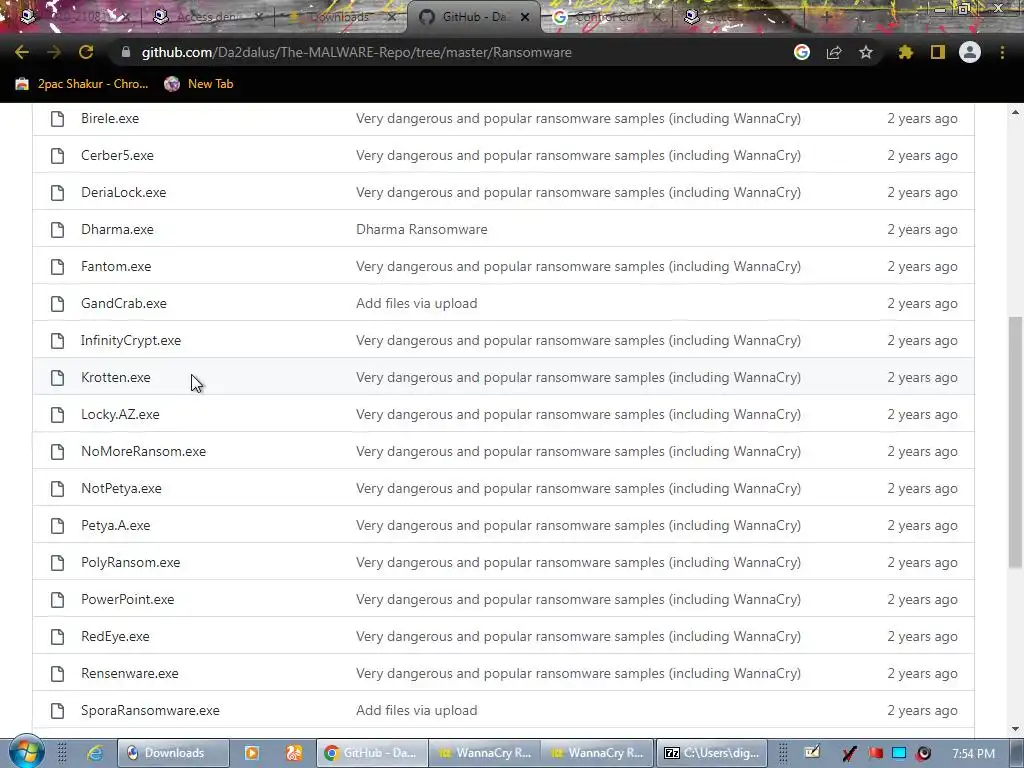
Task: Click "2 years ago" in the Locky.AZ.exe row
Action: 922,415
